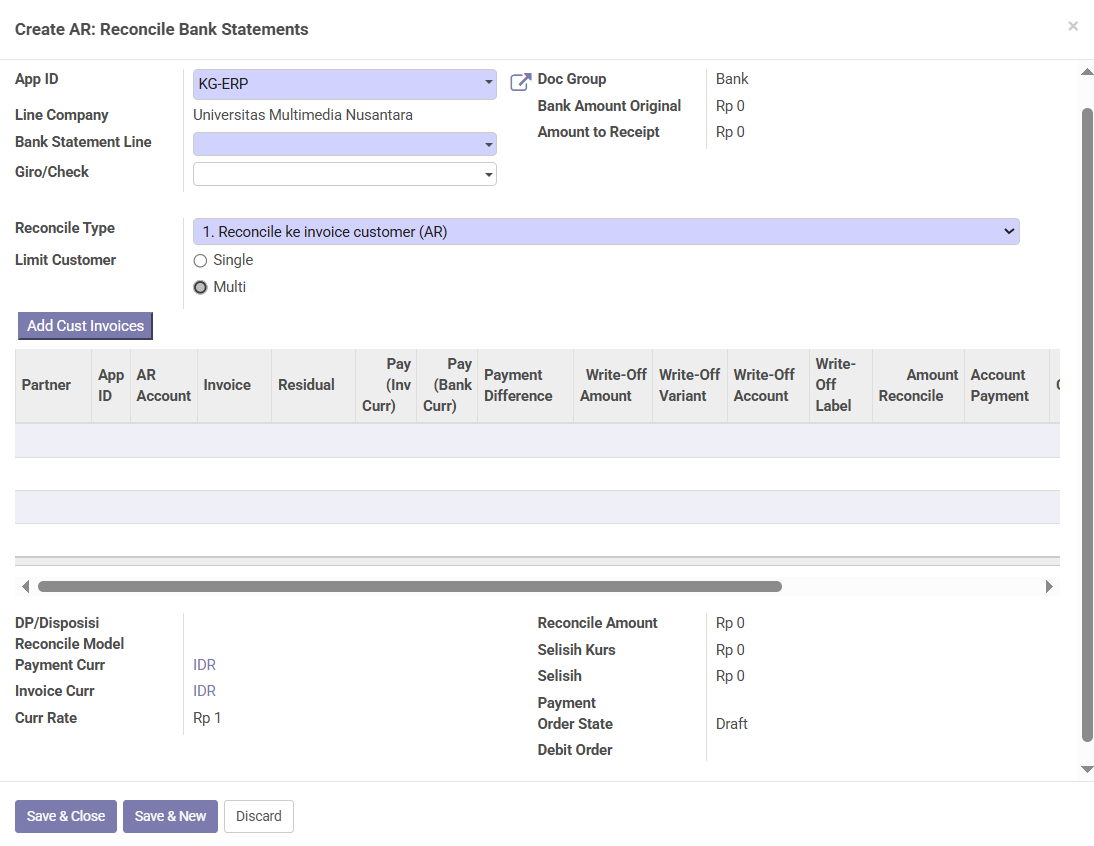Click Save & Close

(x=66, y=816)
